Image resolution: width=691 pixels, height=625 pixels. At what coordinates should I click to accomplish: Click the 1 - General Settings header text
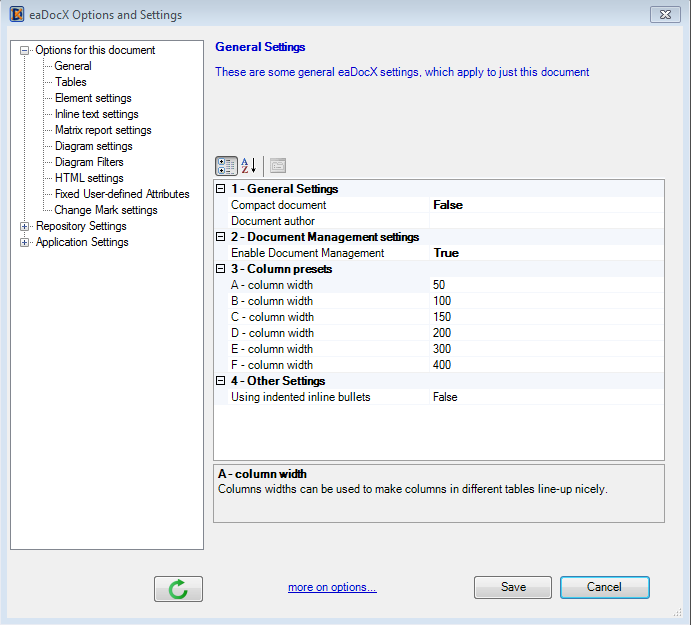pyautogui.click(x=284, y=189)
